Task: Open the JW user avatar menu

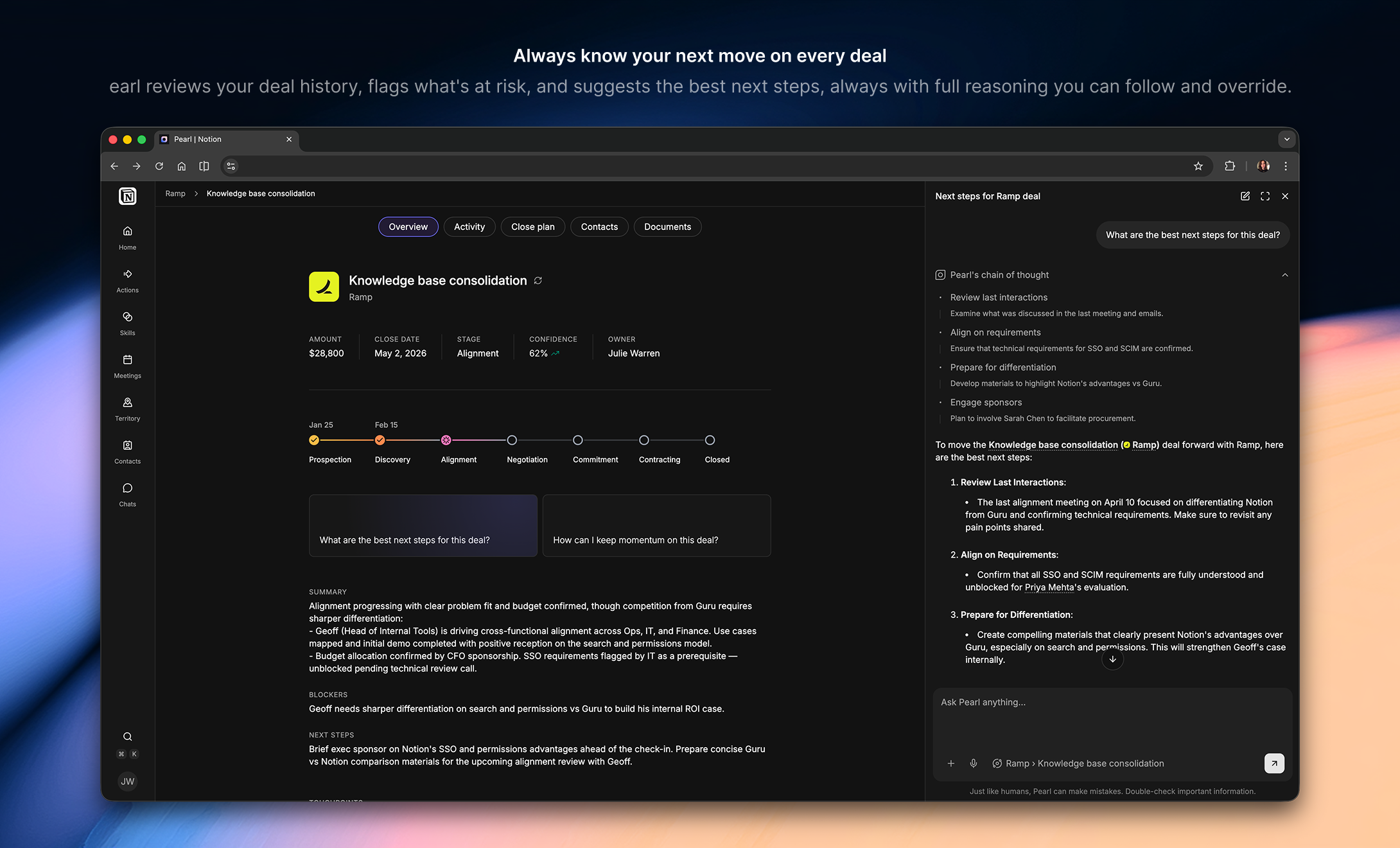Action: 127,781
